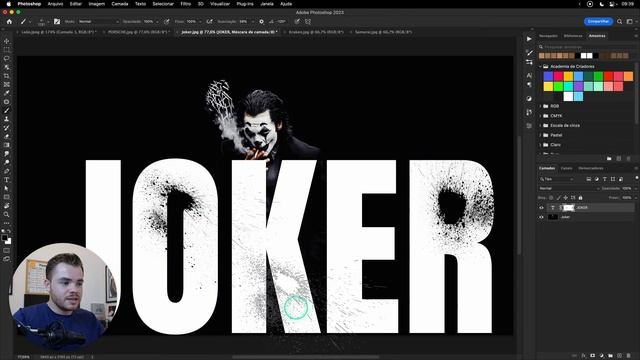Open the Actions play panel icon

click(529, 39)
